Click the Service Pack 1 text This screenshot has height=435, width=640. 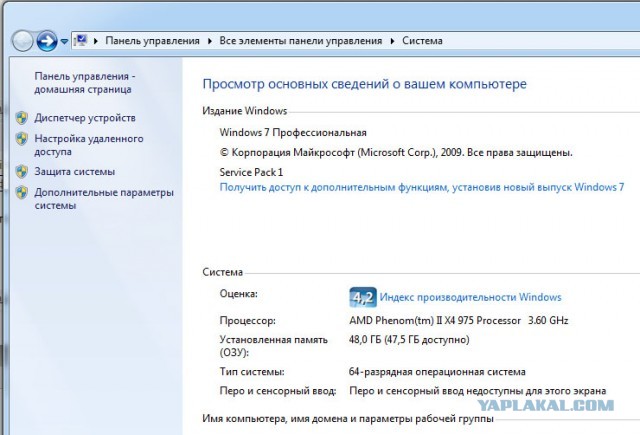pyautogui.click(x=251, y=172)
